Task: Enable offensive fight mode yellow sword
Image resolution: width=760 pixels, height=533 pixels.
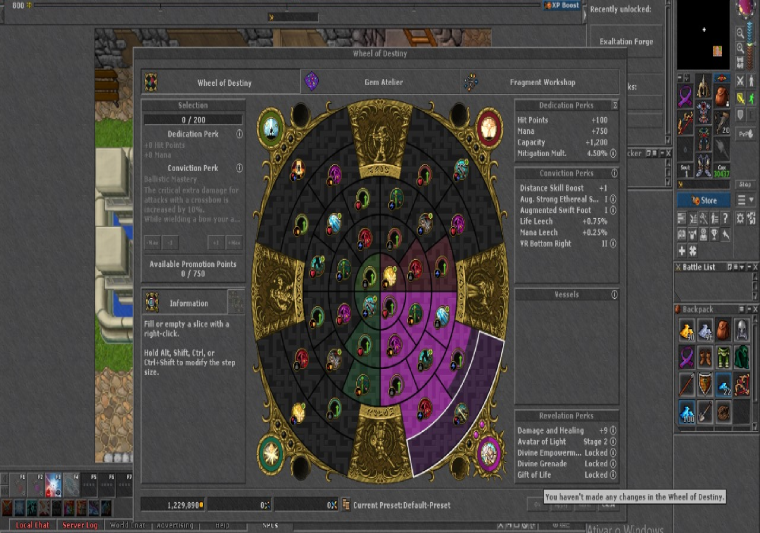Action: click(741, 98)
